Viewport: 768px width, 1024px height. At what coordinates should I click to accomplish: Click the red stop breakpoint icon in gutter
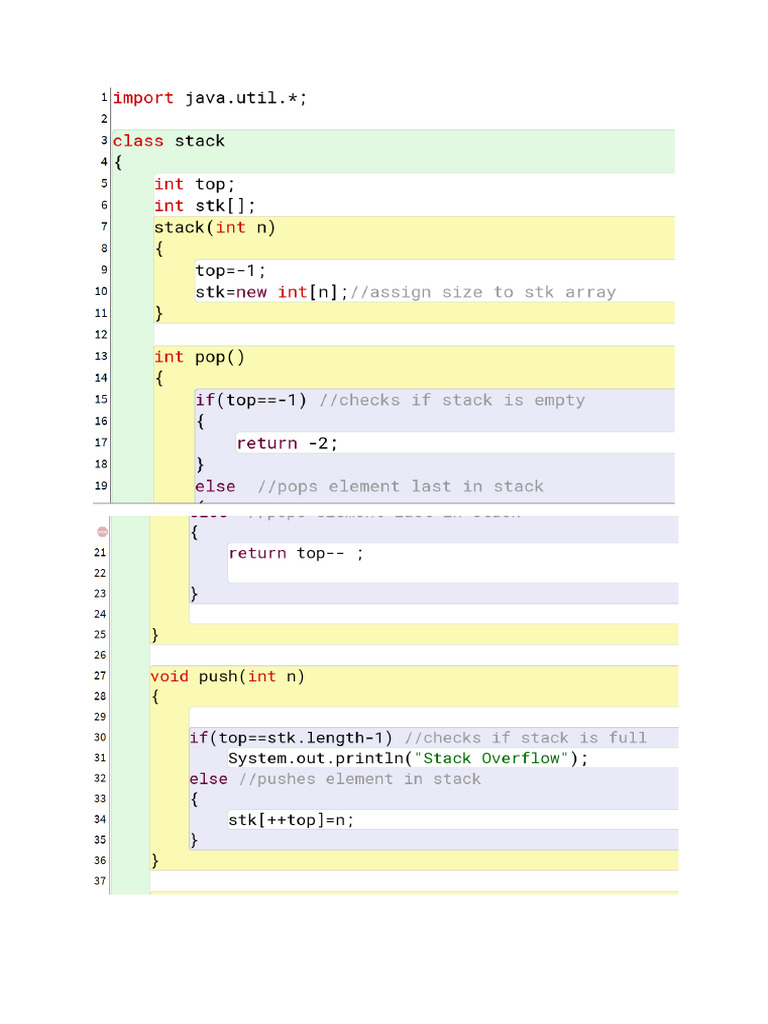click(x=102, y=532)
